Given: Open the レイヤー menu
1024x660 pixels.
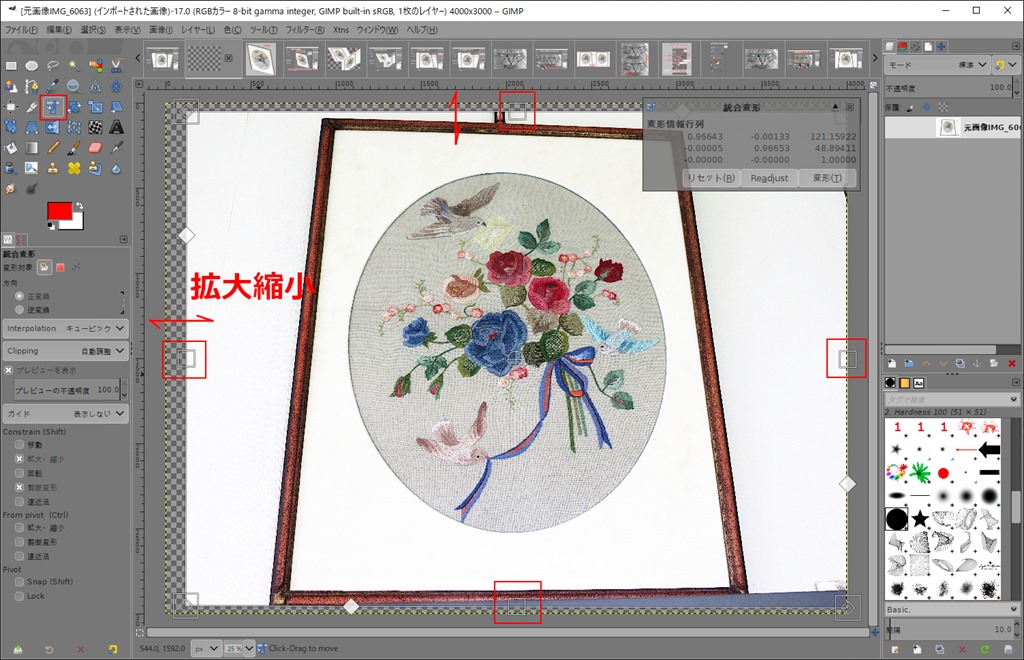Looking at the screenshot, I should (x=197, y=30).
